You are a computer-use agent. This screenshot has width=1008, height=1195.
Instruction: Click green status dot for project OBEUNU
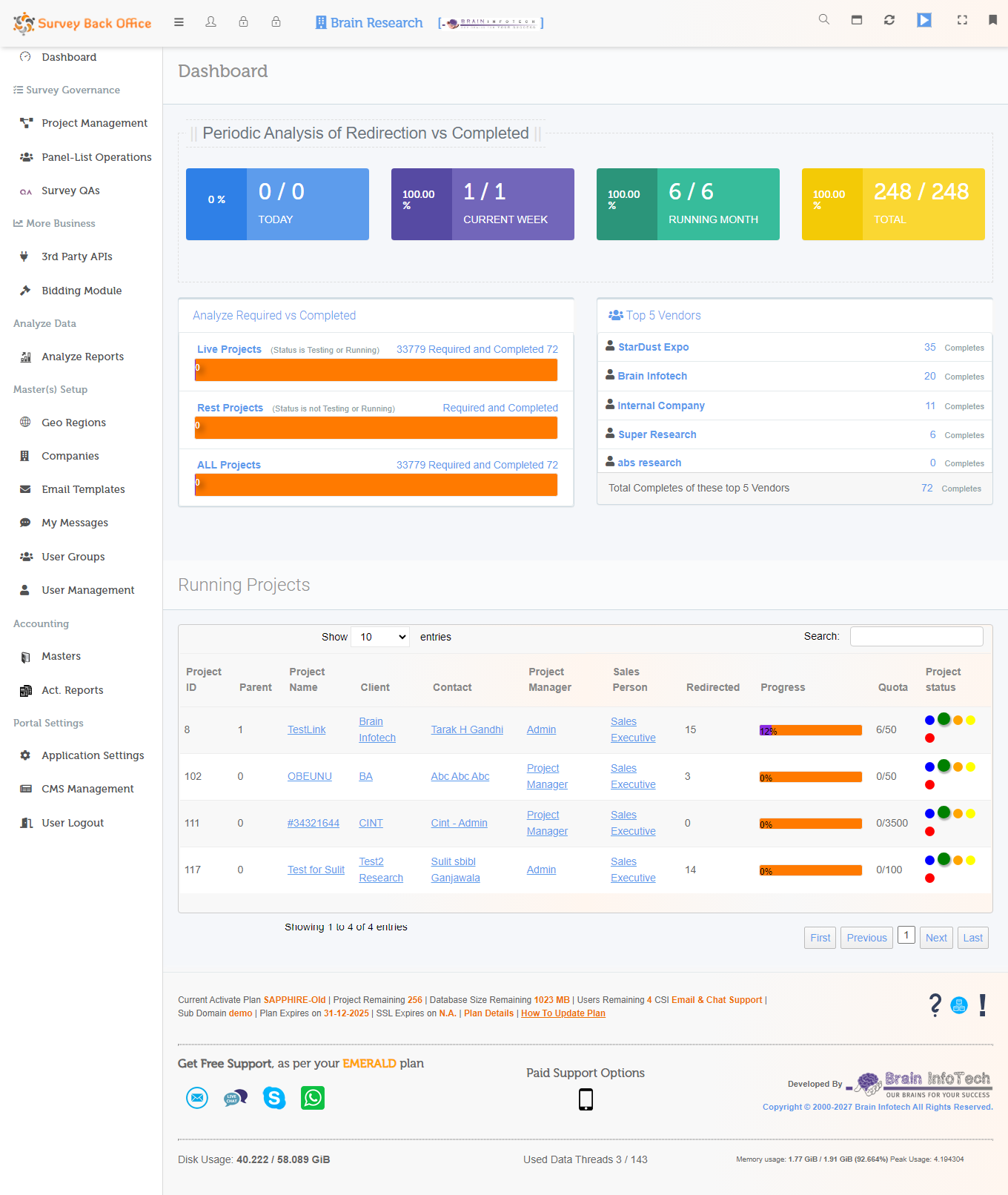pos(944,765)
